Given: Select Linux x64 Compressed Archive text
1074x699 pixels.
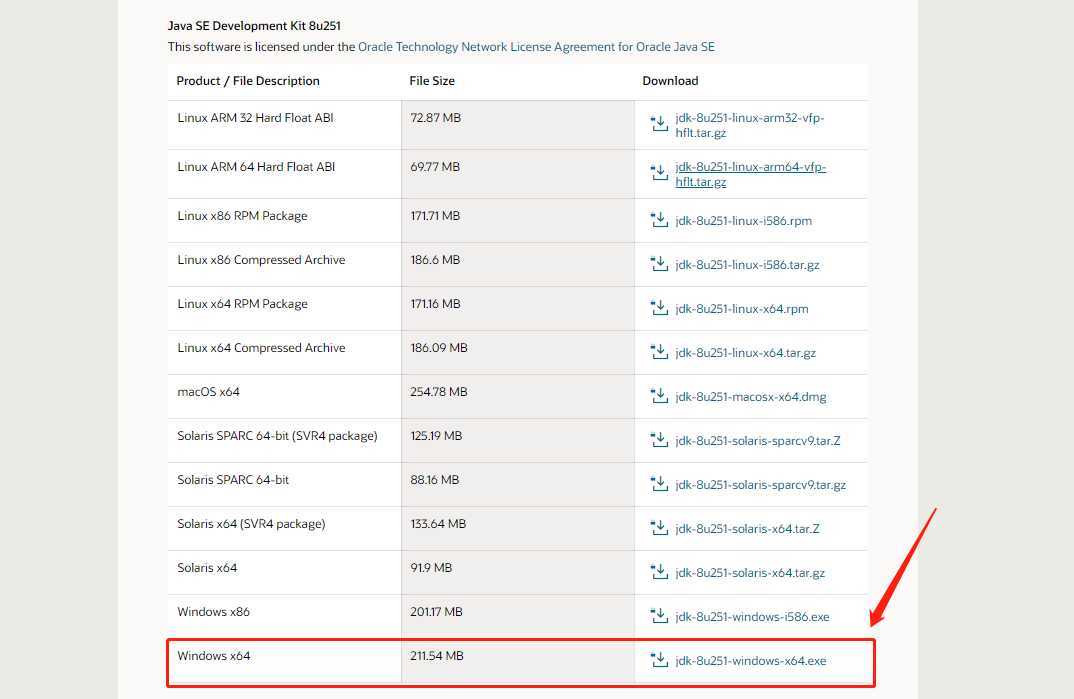Looking at the screenshot, I should point(261,348).
